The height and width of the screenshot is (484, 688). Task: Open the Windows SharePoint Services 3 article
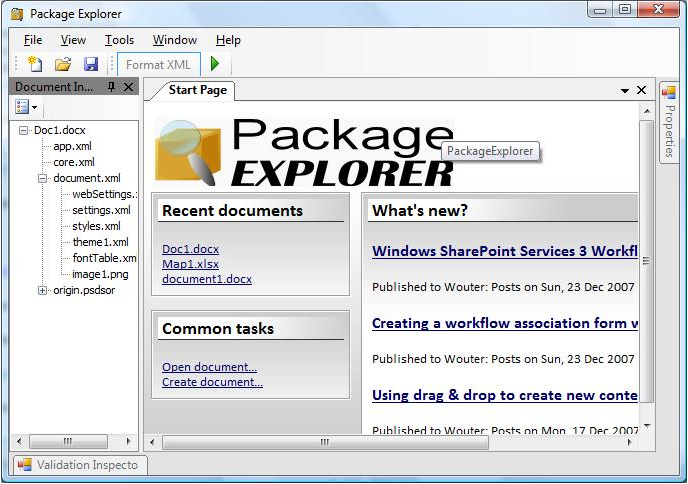[505, 251]
